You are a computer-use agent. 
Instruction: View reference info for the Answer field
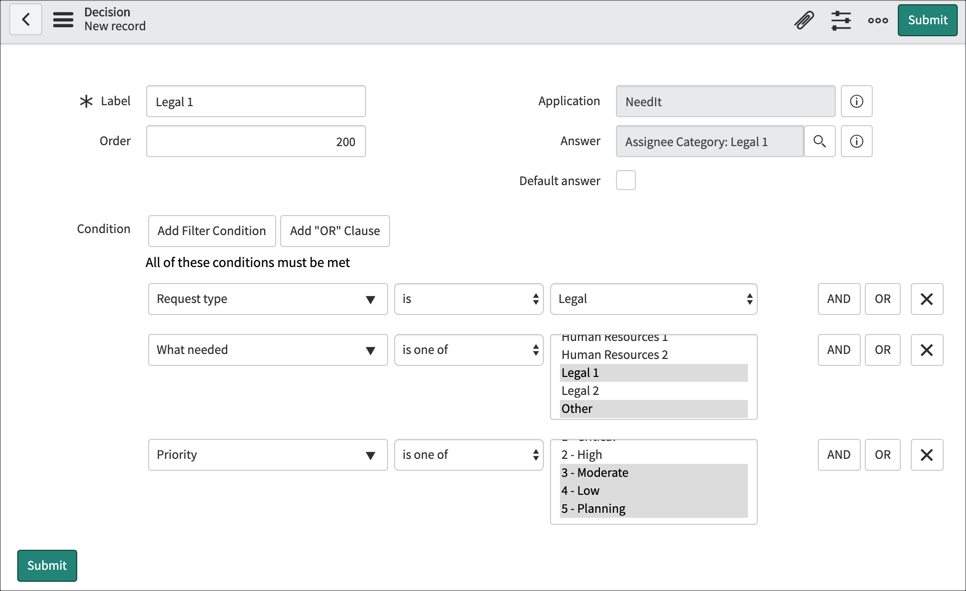[856, 141]
